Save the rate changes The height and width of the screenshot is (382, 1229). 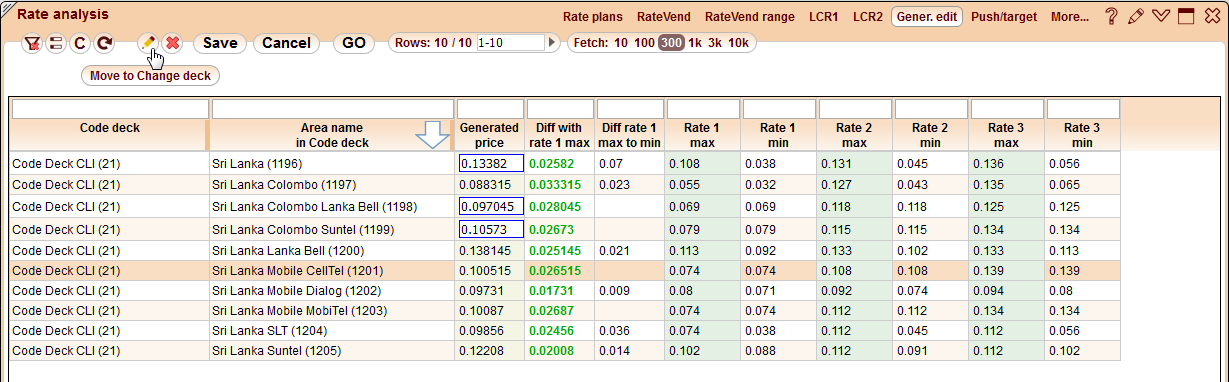tap(220, 44)
